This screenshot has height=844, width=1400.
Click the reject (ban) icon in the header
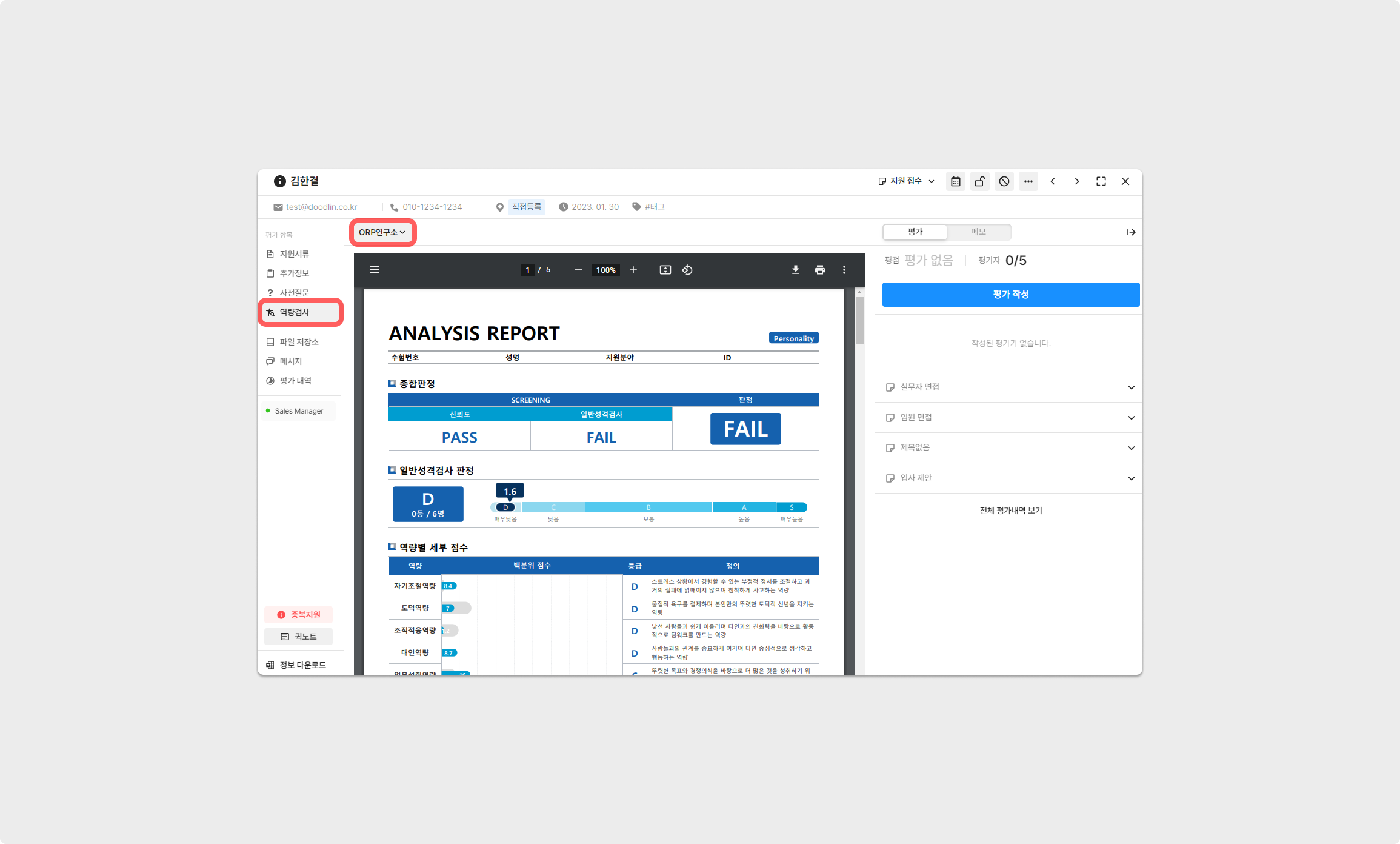(x=1004, y=181)
